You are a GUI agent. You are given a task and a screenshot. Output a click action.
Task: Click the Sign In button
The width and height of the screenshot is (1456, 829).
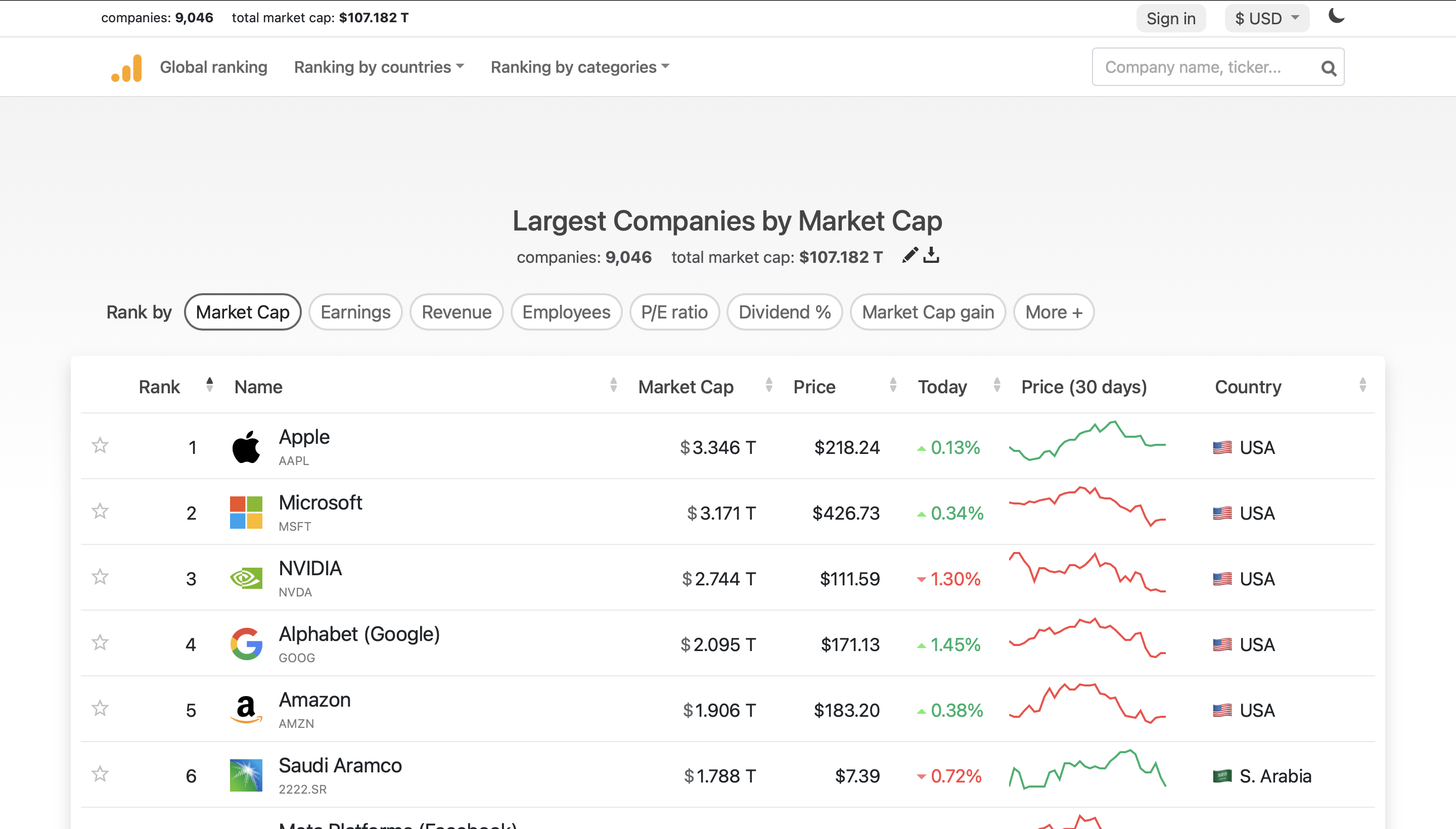point(1171,18)
